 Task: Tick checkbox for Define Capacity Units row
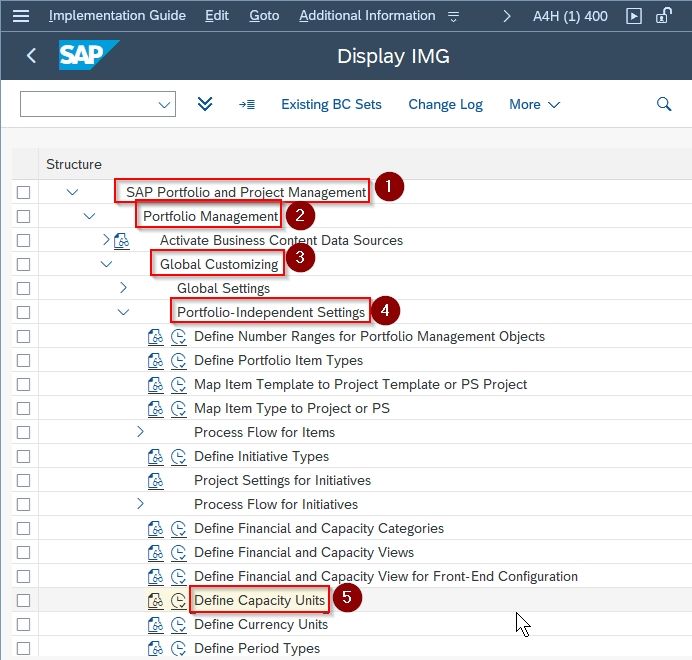click(x=23, y=600)
